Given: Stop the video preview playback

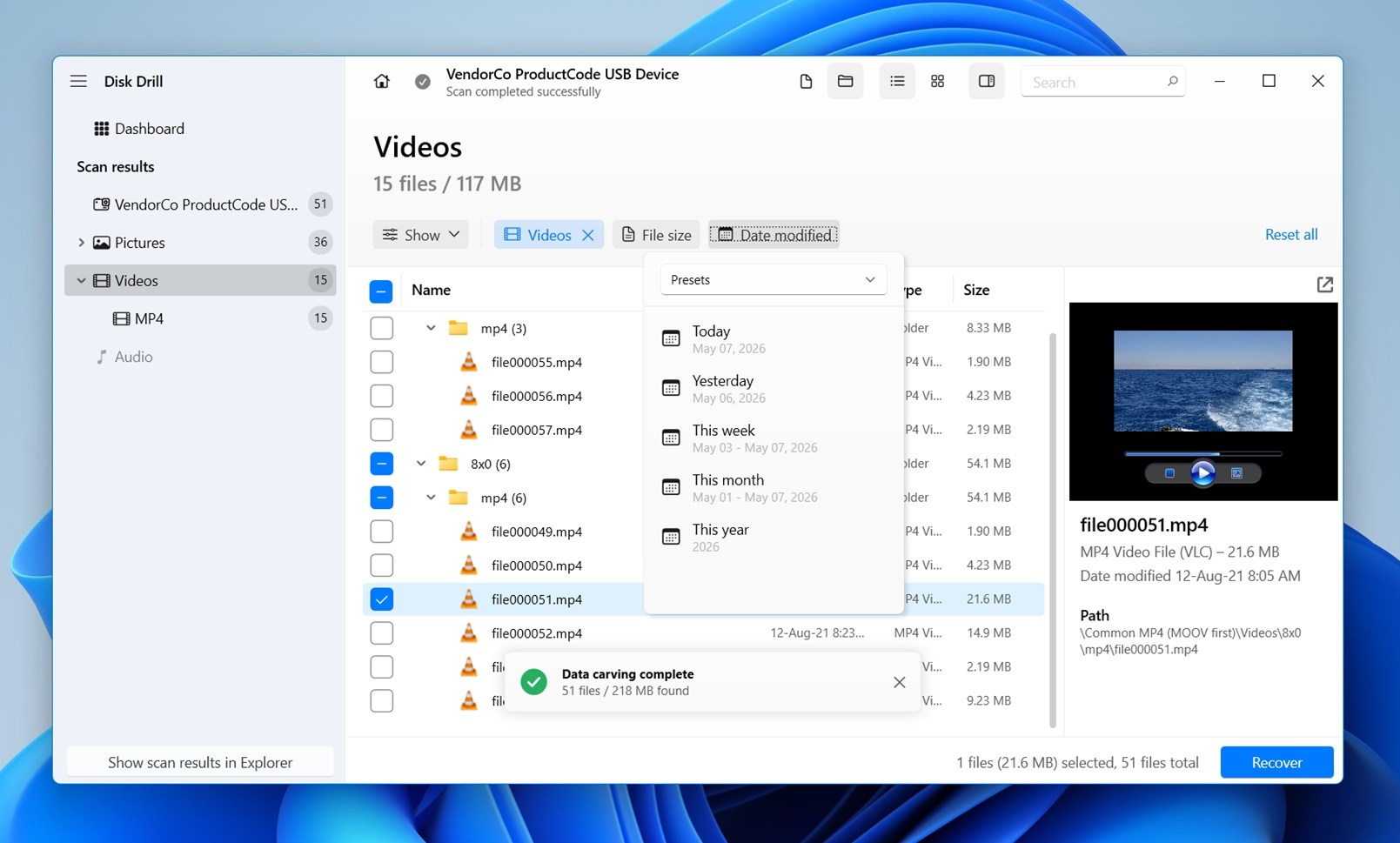Looking at the screenshot, I should coord(1169,473).
